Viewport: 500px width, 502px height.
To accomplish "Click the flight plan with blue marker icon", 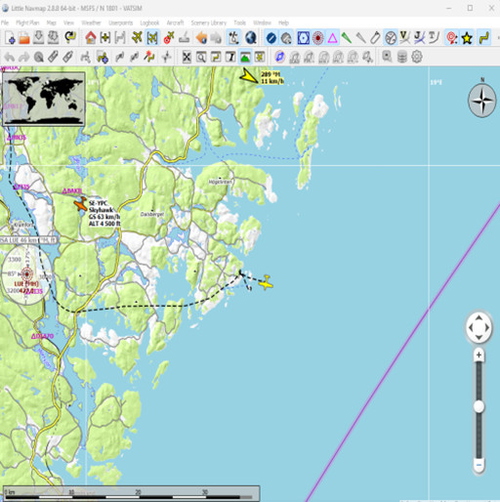I will pos(102,57).
